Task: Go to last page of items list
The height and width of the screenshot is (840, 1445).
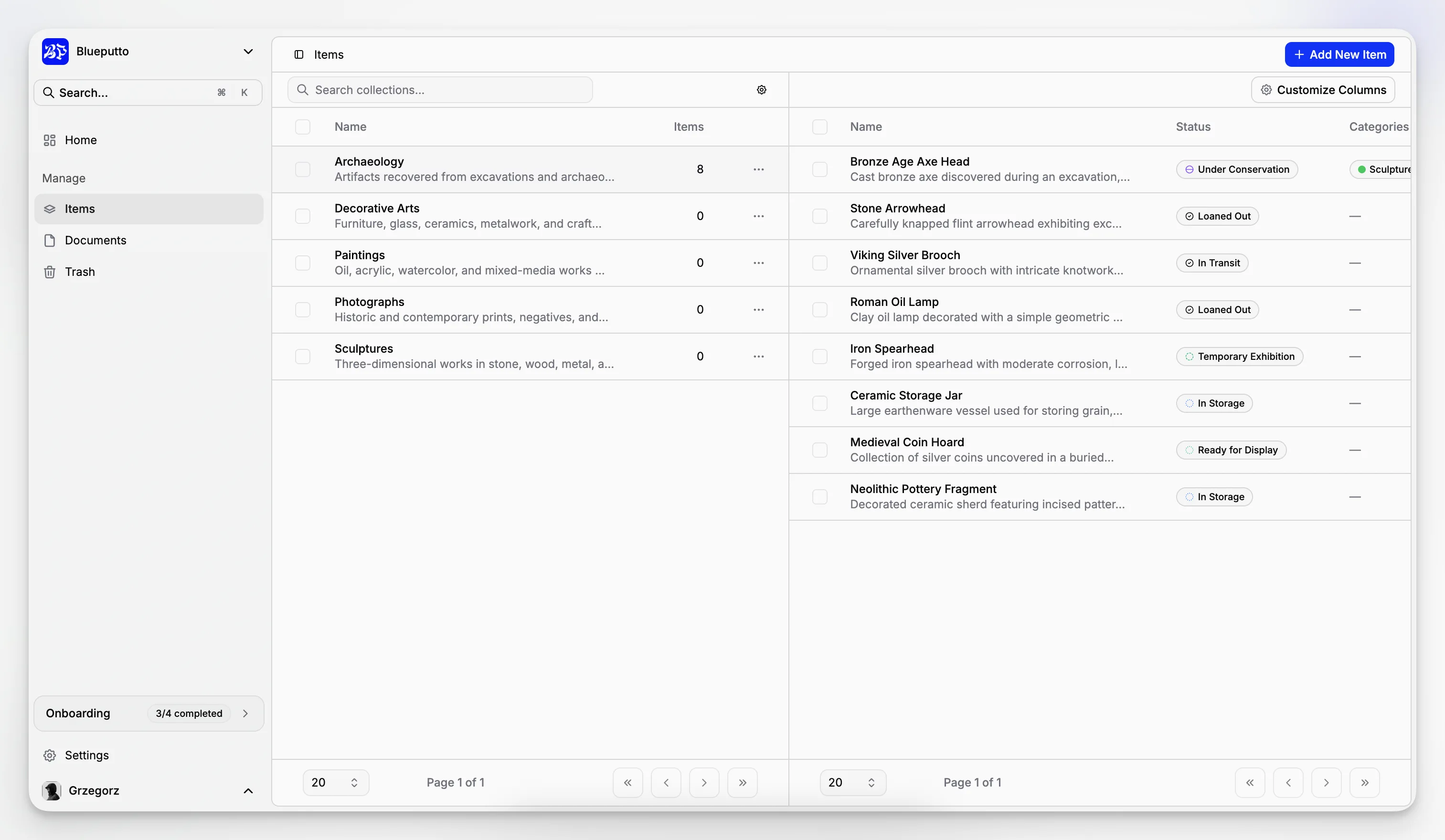Action: pos(1365,783)
